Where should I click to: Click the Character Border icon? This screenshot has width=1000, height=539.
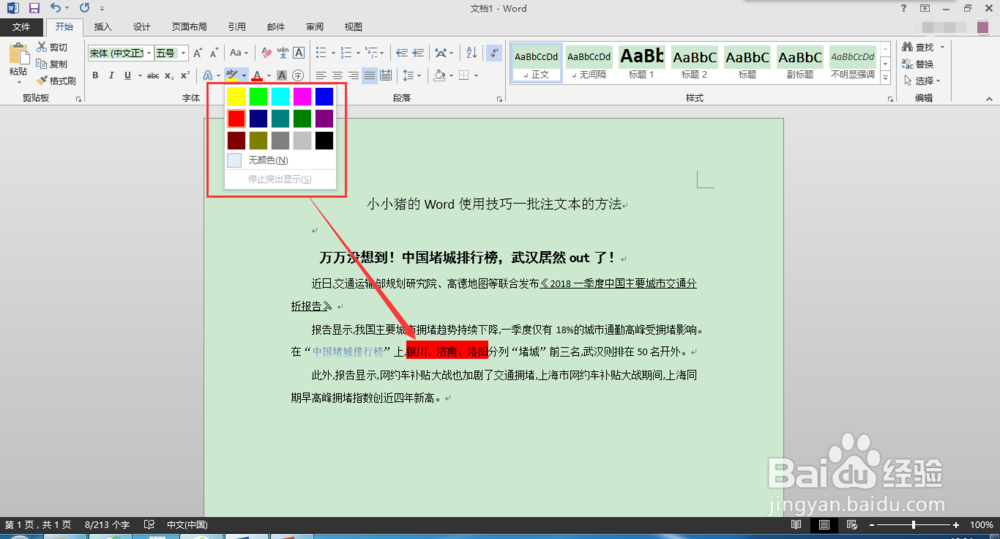pos(298,53)
